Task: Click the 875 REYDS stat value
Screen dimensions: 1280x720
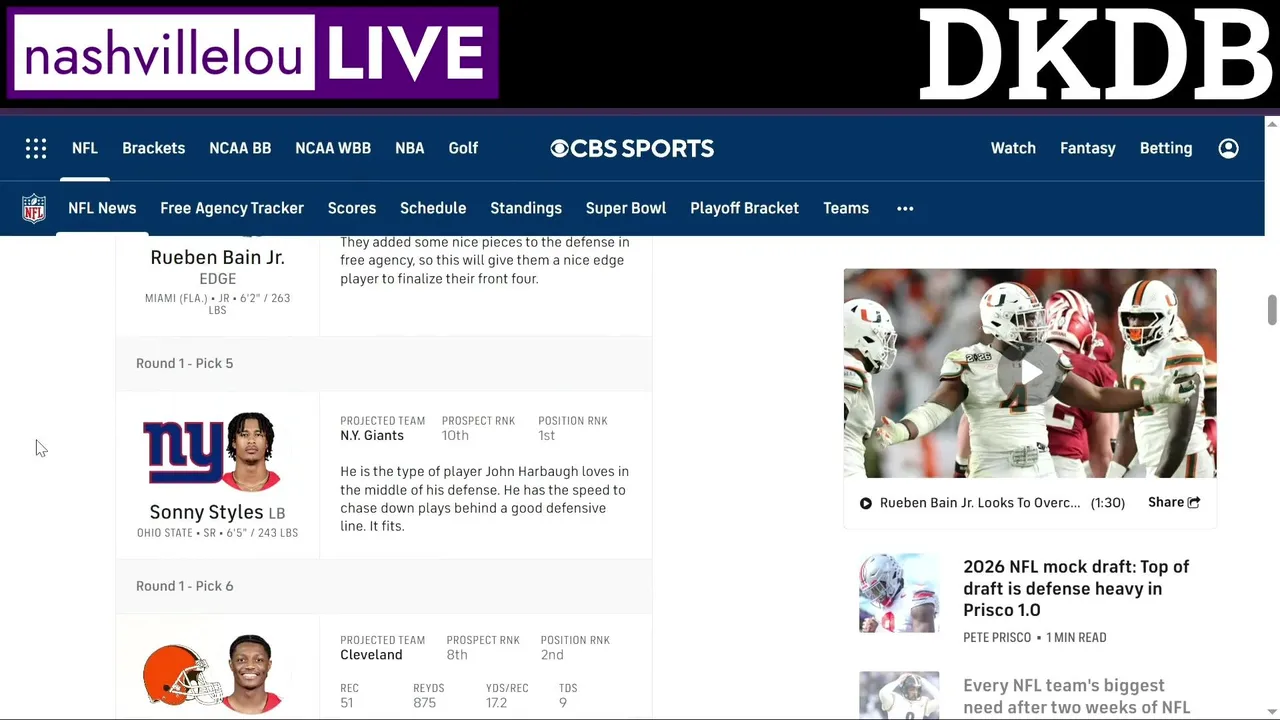Action: pyautogui.click(x=425, y=703)
